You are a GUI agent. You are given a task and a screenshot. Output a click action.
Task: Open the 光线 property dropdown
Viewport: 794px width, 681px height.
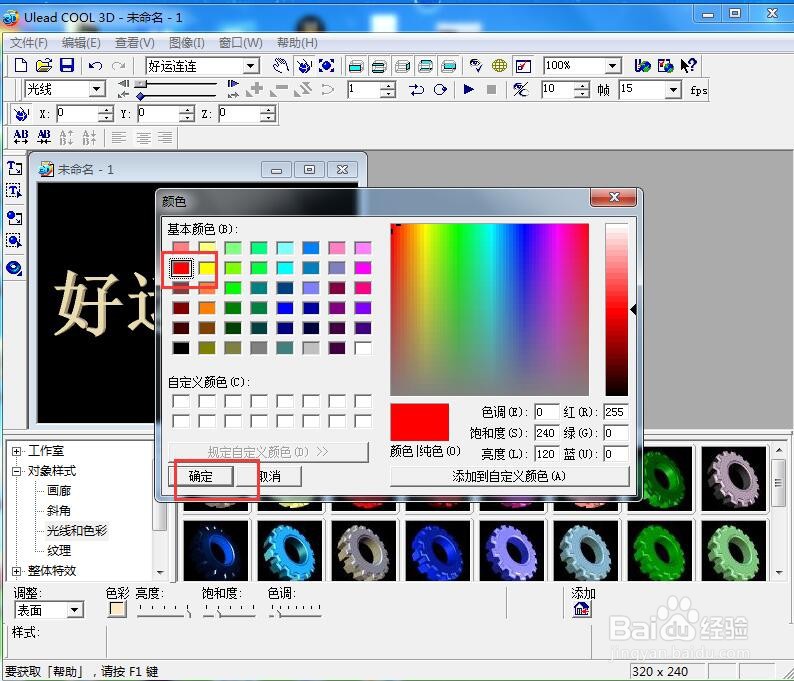(96, 90)
